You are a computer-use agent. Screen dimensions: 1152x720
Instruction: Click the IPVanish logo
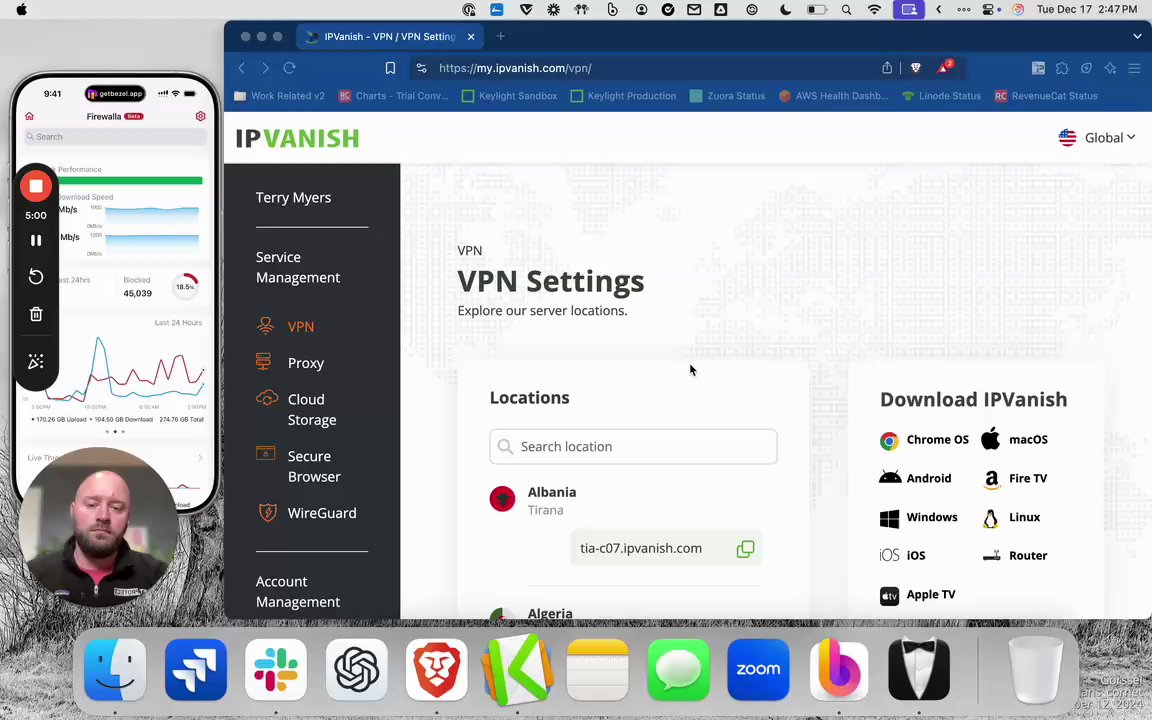pyautogui.click(x=298, y=138)
